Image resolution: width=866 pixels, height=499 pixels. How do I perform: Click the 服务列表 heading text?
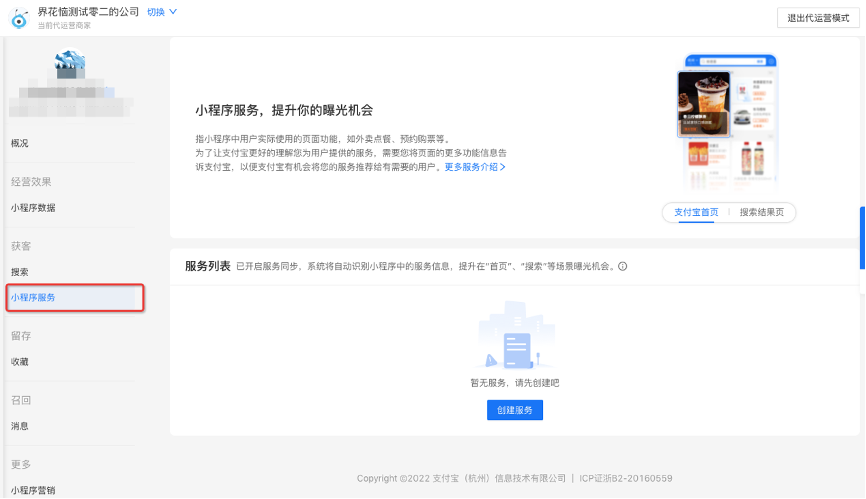[208, 266]
